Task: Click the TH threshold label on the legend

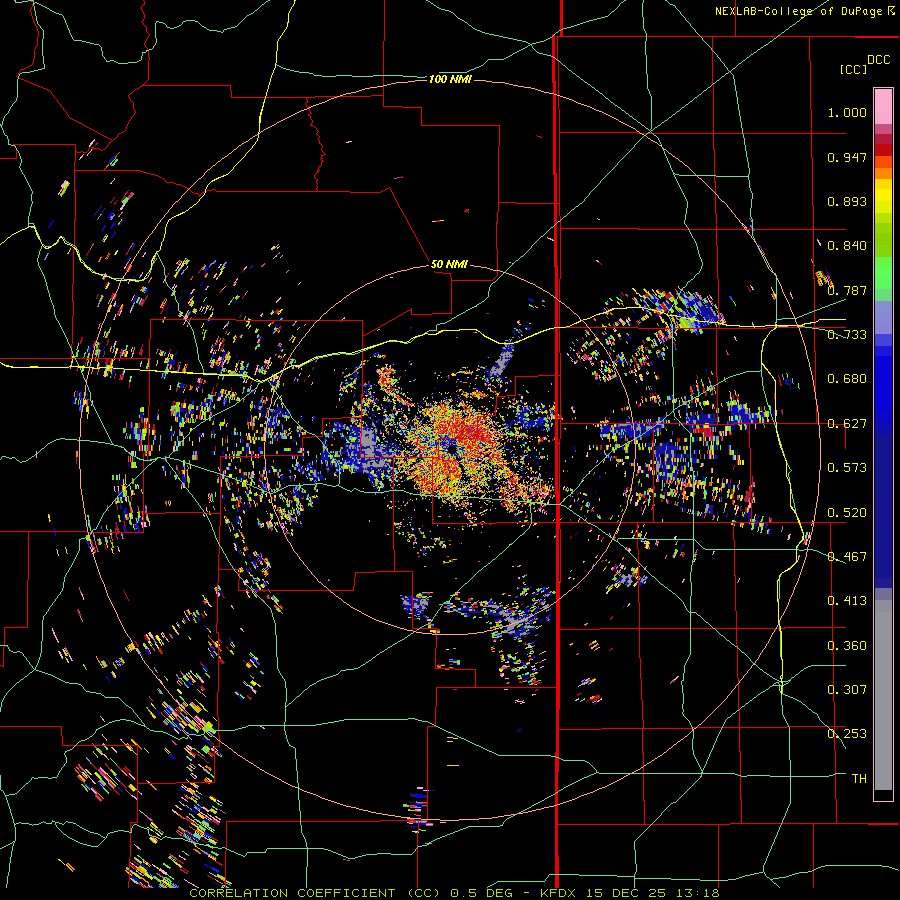Action: tap(859, 779)
